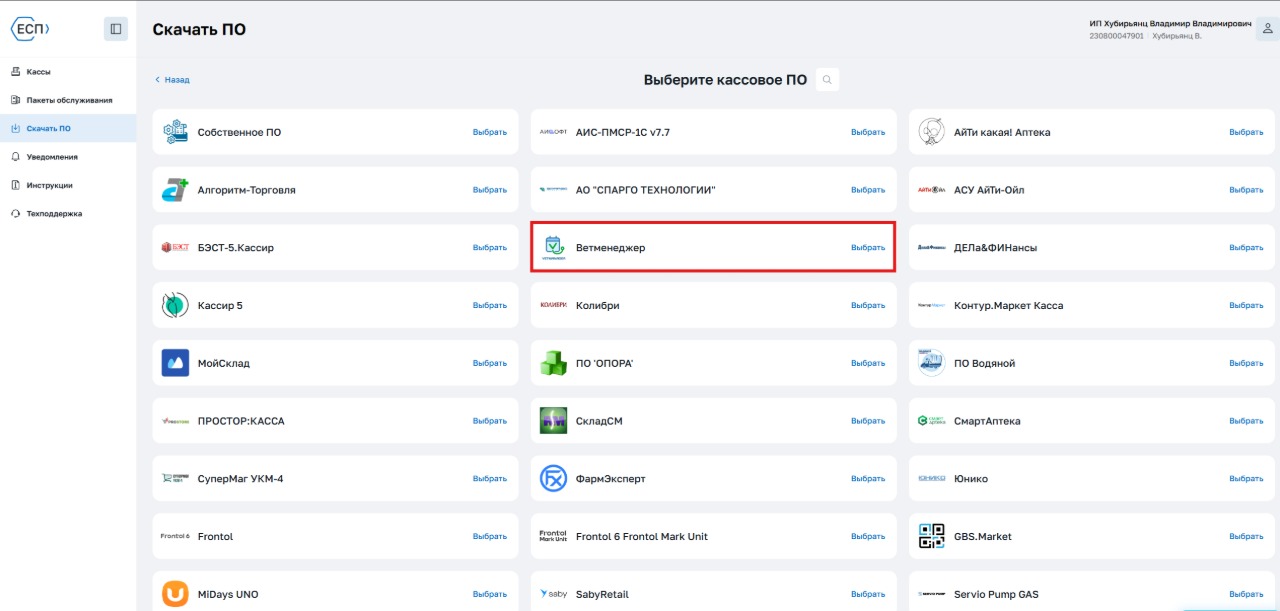Click the МойСклад logo icon

(x=175, y=363)
